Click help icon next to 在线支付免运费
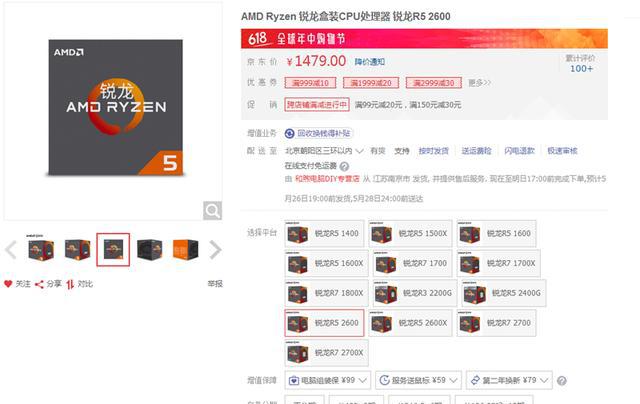The height and width of the screenshot is (404, 640). pos(344,166)
